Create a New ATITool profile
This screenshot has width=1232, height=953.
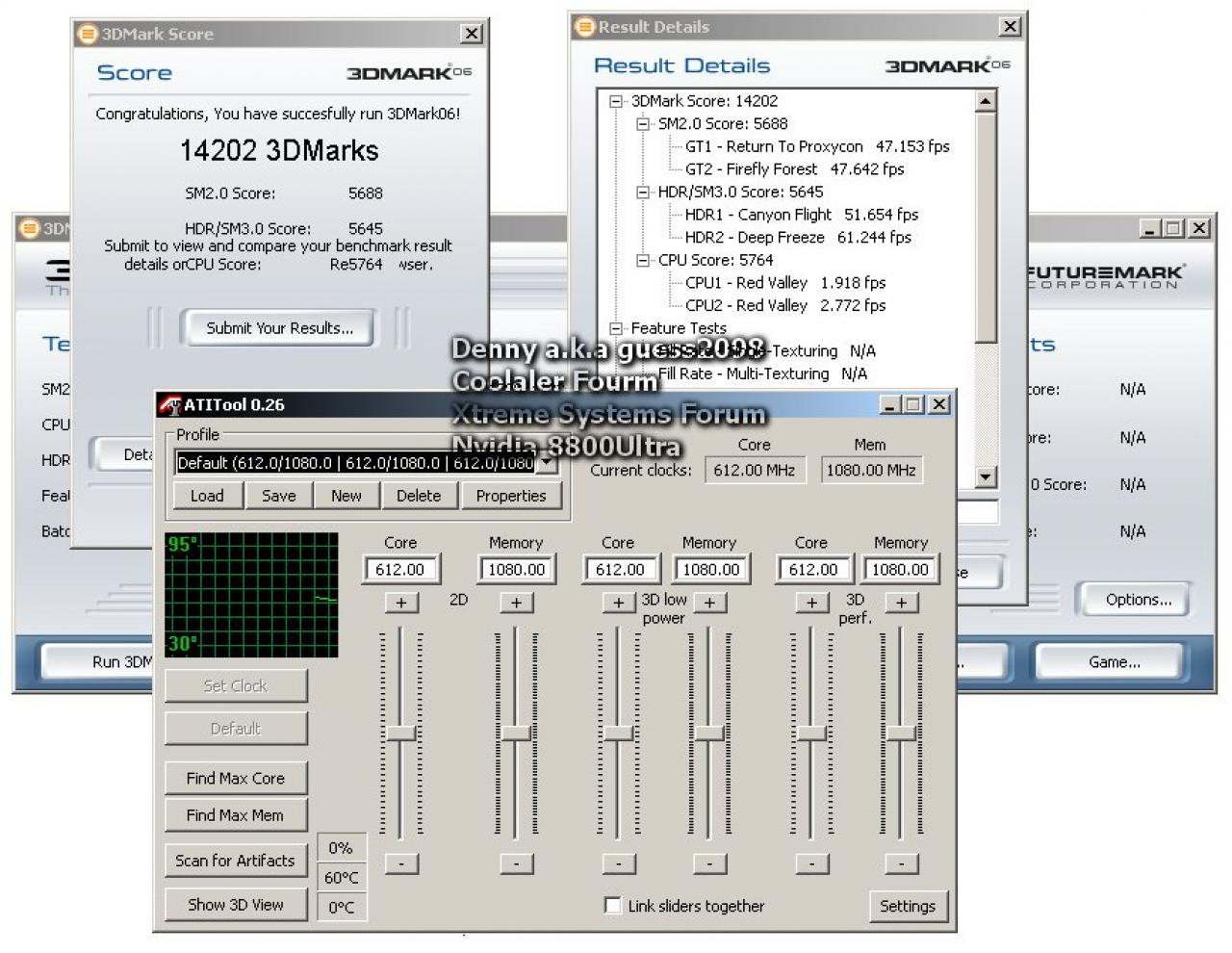point(346,496)
